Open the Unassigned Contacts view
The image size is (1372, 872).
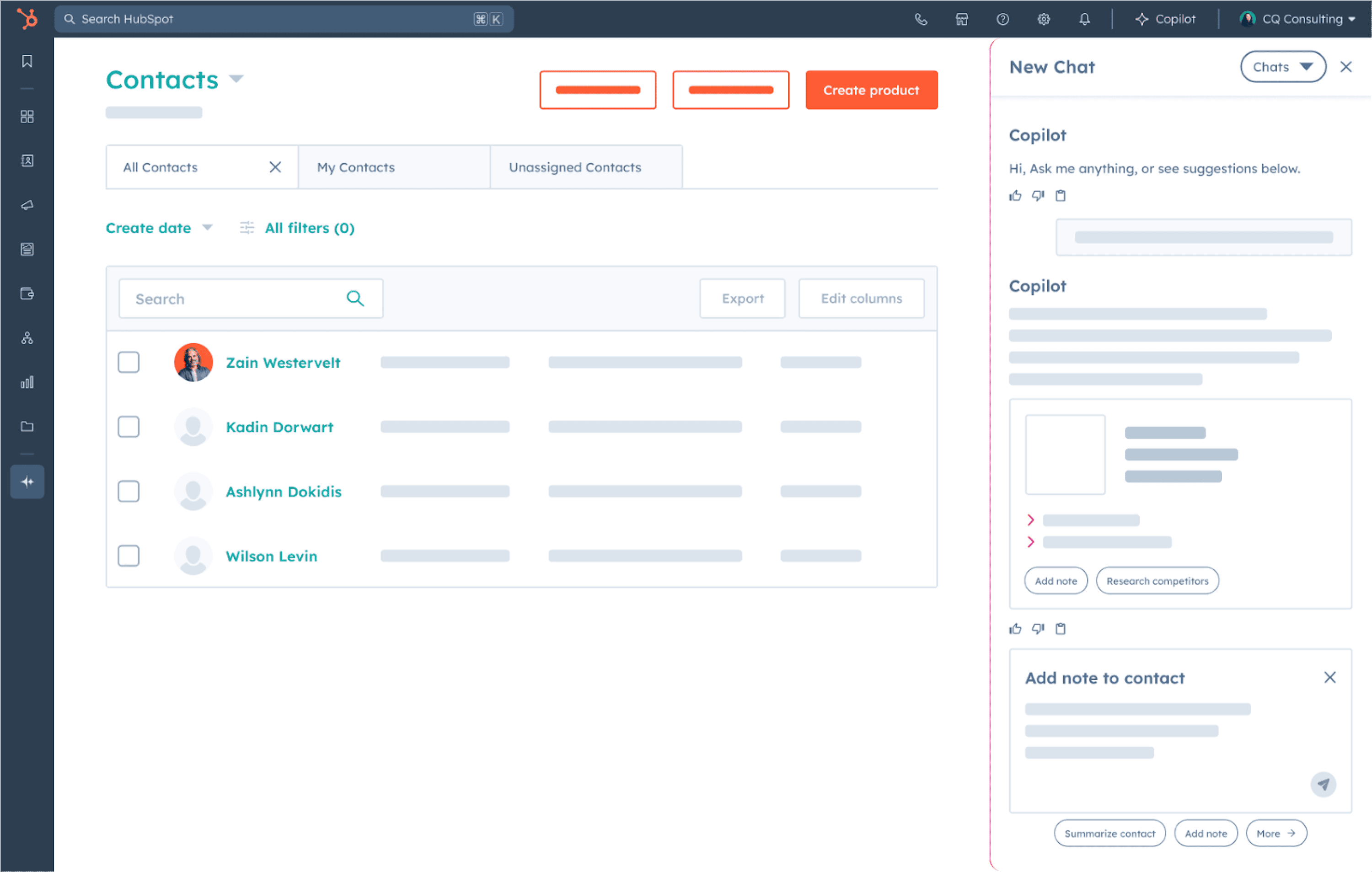[574, 167]
